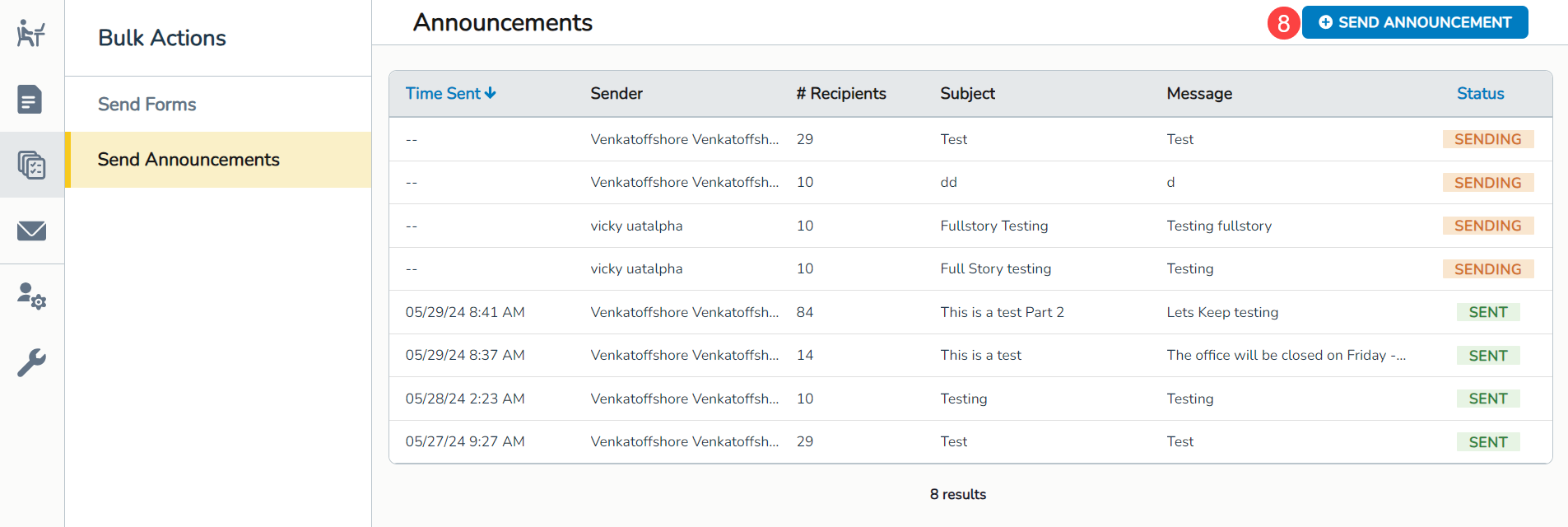Select Send Announcements in side menu
Screen dimensions: 1568x527
point(188,160)
